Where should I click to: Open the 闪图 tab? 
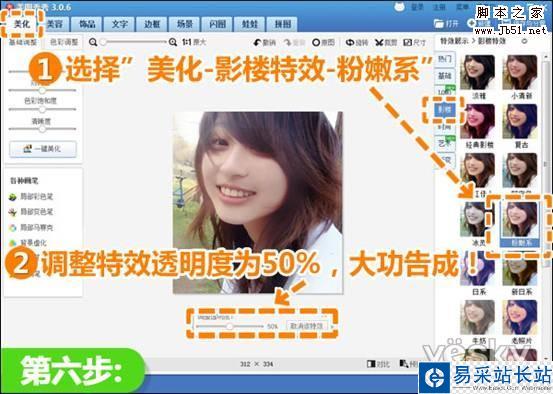click(217, 24)
